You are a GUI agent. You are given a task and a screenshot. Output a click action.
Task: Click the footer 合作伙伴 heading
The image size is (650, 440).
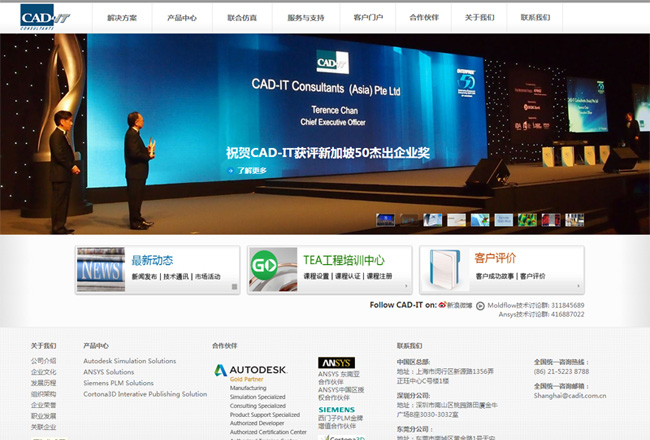click(225, 346)
